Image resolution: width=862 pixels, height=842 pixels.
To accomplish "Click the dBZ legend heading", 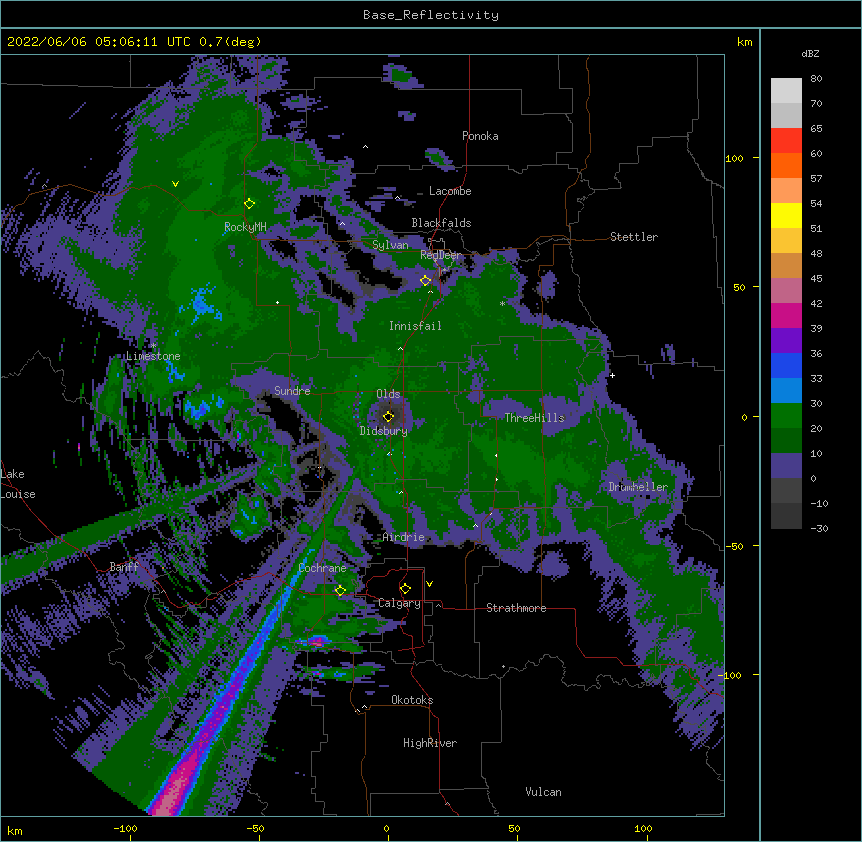I will click(810, 54).
